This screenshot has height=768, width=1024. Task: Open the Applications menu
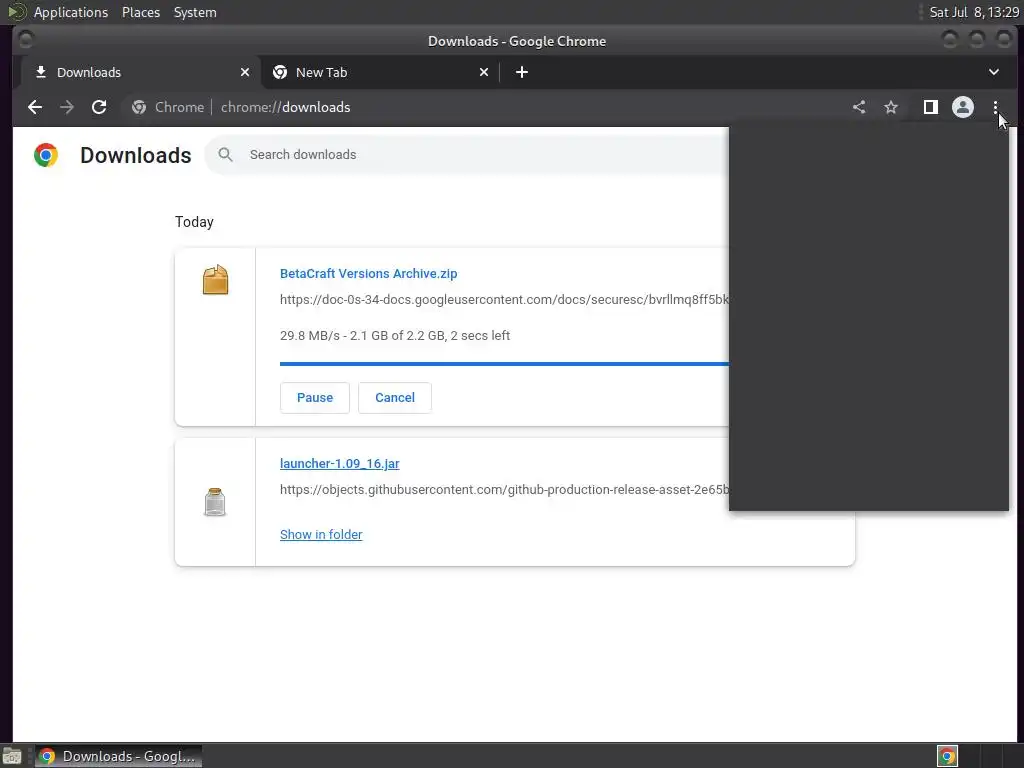[x=71, y=12]
